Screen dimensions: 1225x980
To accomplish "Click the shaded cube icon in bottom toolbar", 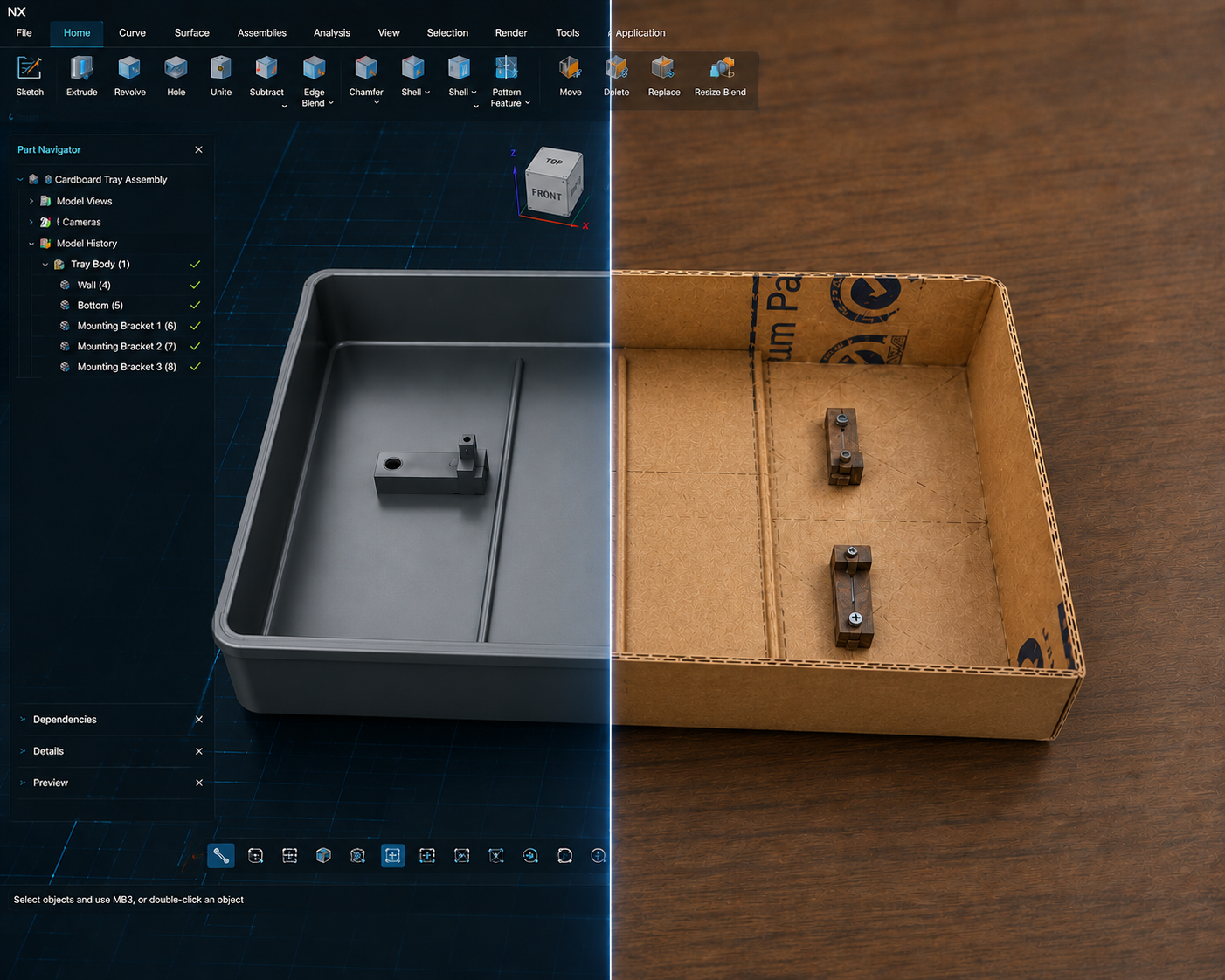I will pyautogui.click(x=324, y=856).
